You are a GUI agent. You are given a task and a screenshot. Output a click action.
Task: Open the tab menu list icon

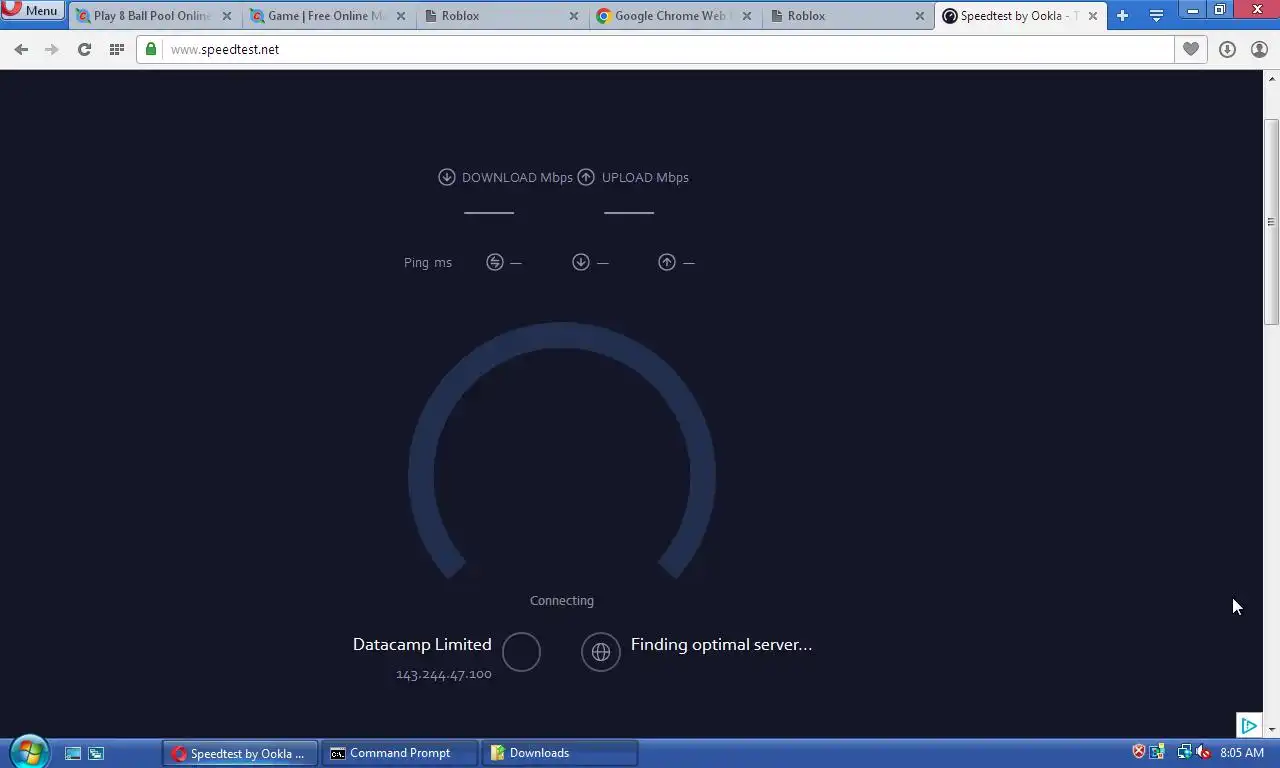tap(1156, 16)
